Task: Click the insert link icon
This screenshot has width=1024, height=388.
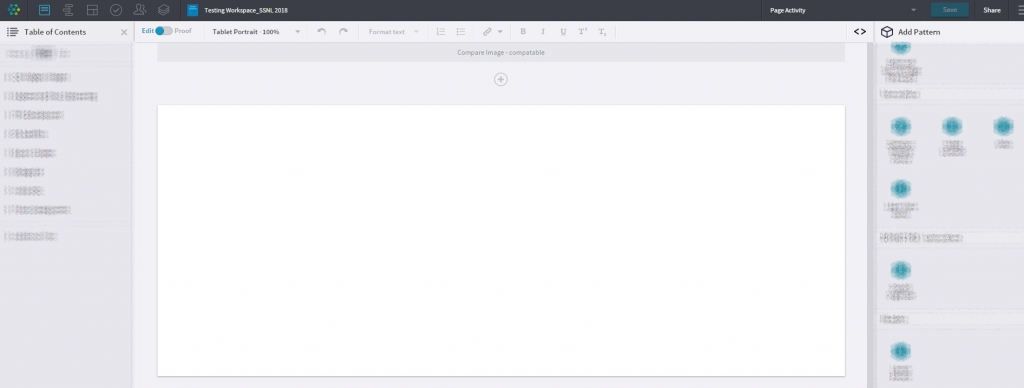Action: [x=487, y=31]
